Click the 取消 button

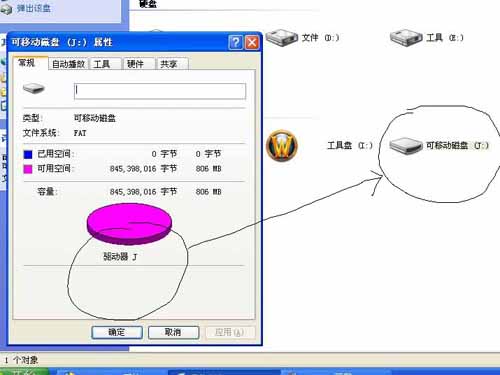[x=173, y=332]
